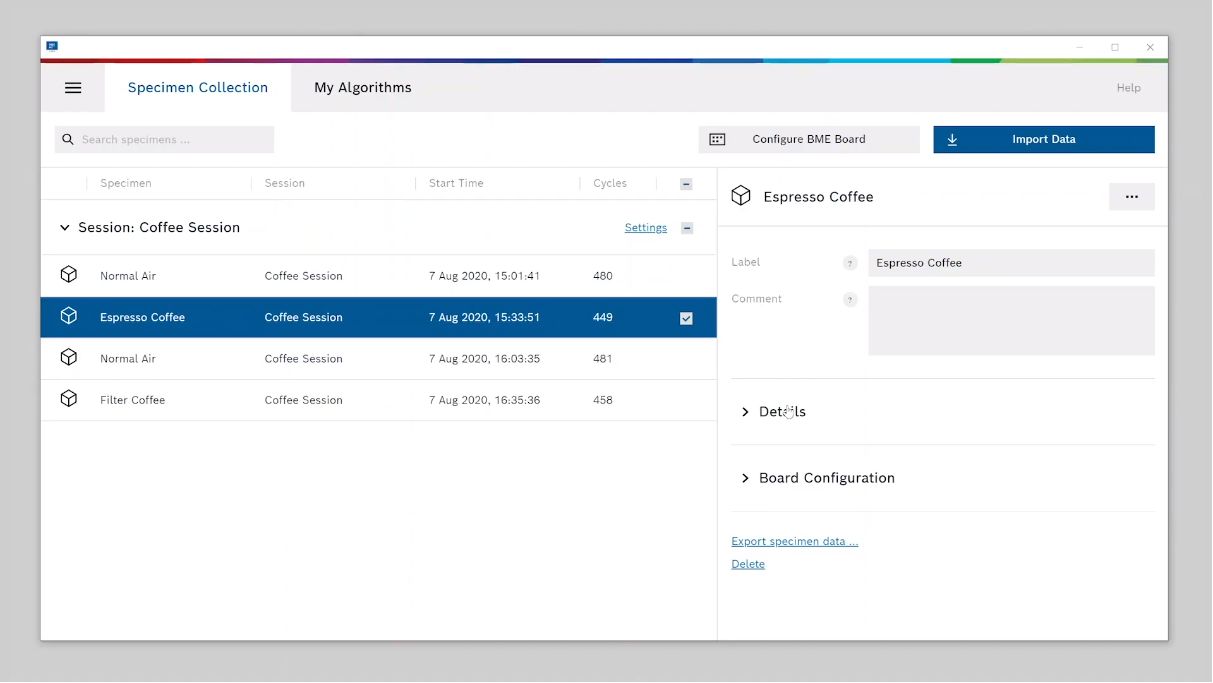Click the Comment help question mark icon
The image size is (1213, 683).
(x=850, y=299)
